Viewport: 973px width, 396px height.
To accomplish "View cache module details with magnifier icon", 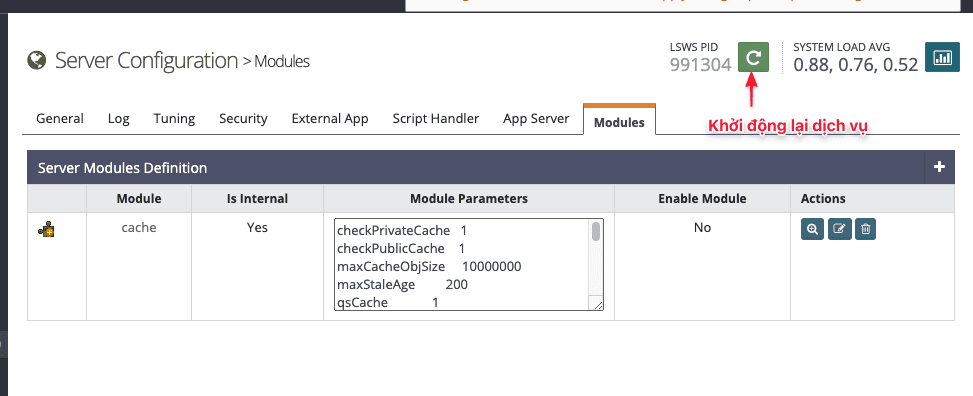I will point(812,229).
